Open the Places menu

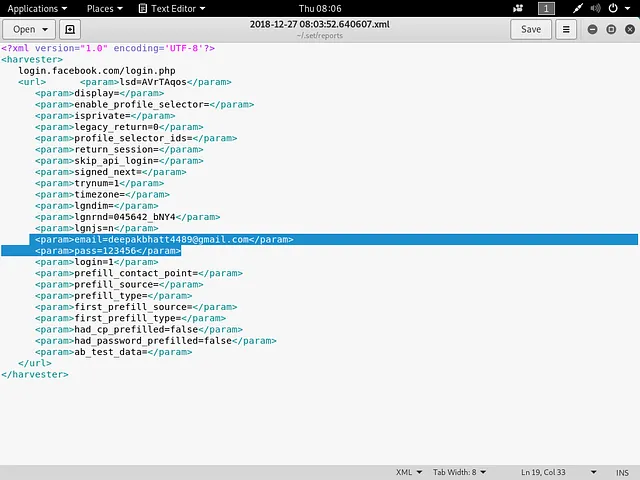(104, 8)
